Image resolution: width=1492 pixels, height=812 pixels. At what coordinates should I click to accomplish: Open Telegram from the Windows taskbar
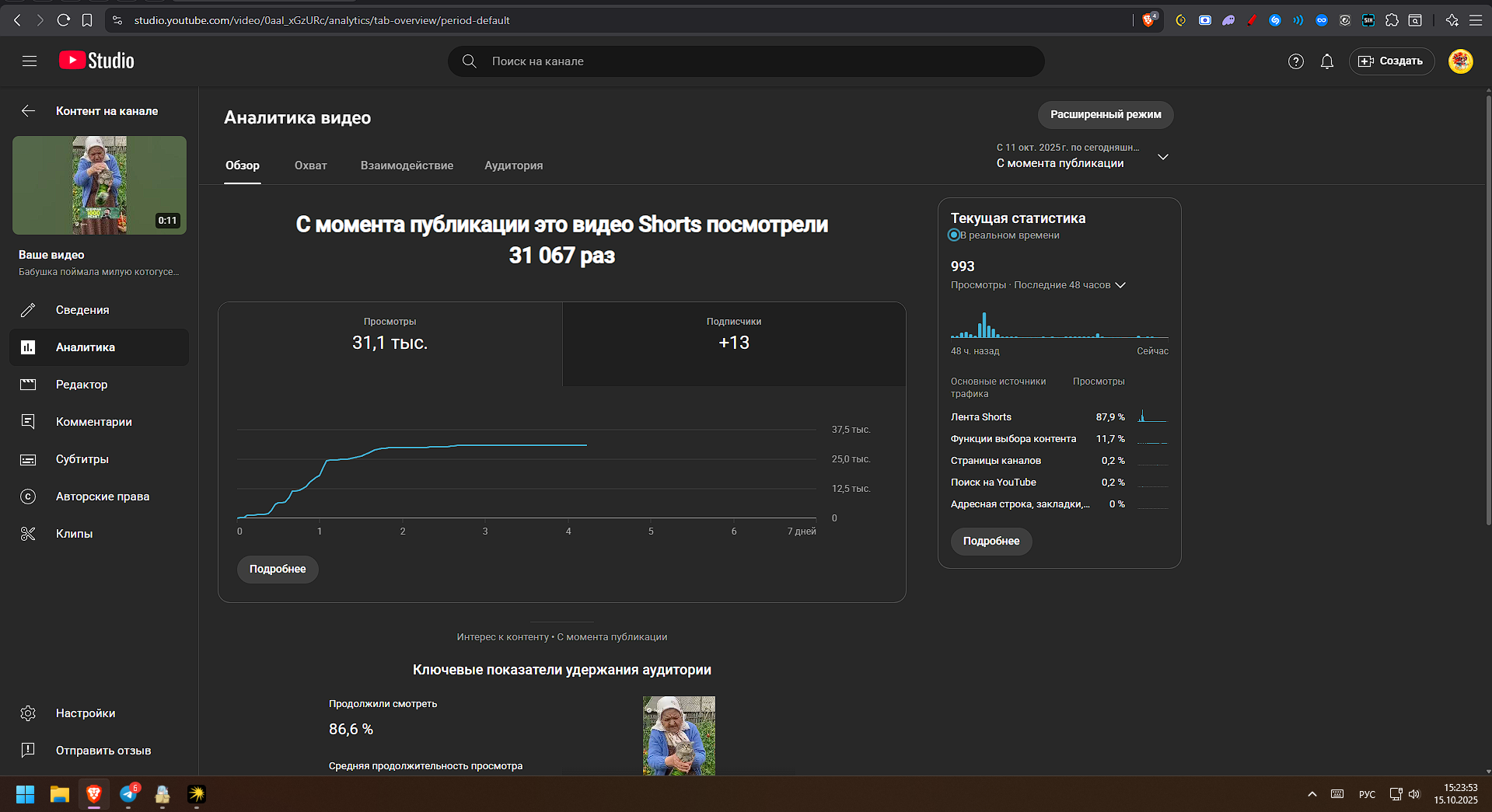(x=128, y=794)
